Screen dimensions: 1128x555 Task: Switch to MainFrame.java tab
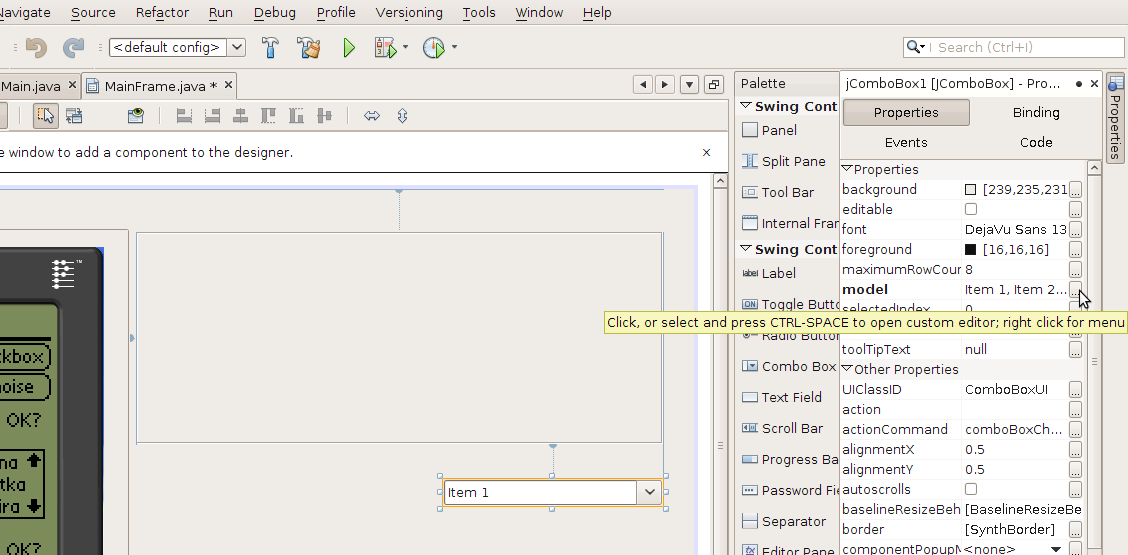160,86
